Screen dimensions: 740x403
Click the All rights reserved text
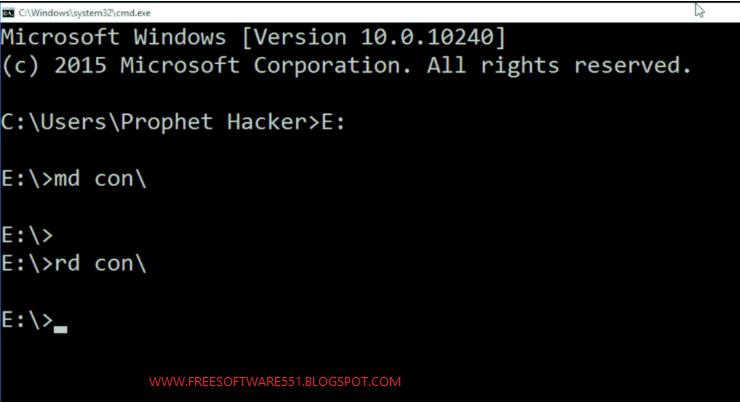[559, 66]
